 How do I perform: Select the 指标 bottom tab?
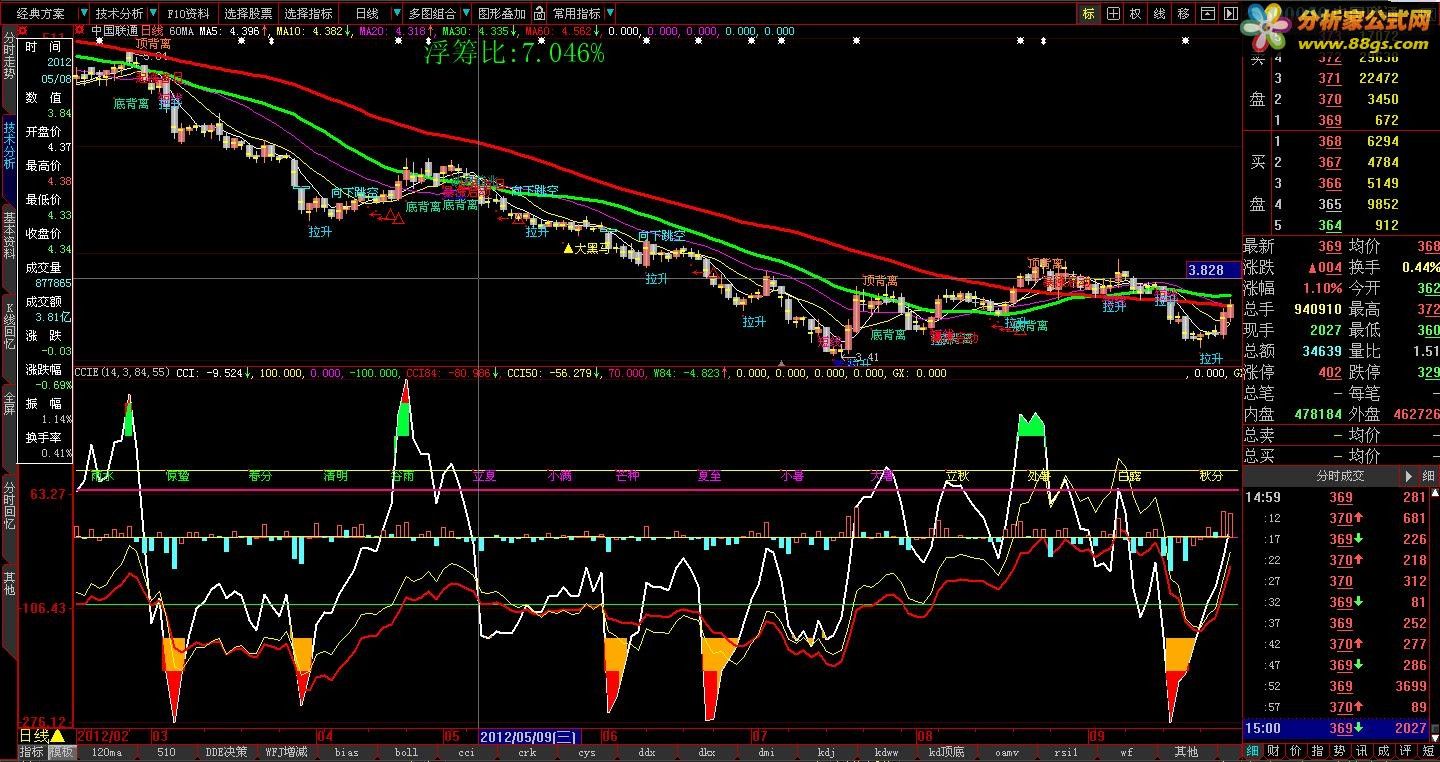[x=32, y=752]
